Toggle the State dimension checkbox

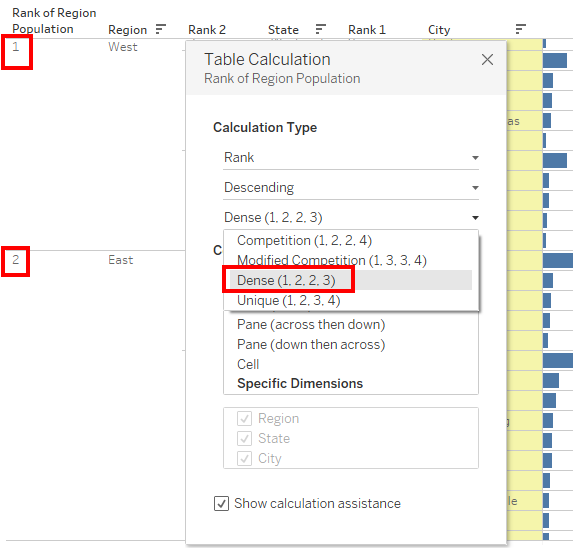[x=244, y=438]
